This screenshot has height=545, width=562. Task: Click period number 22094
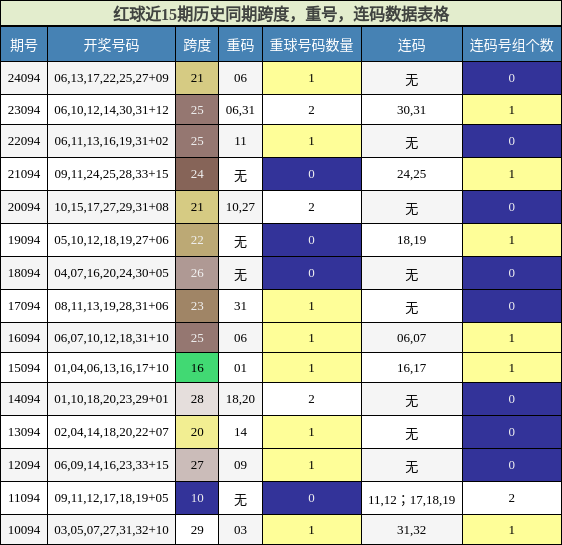(x=24, y=141)
